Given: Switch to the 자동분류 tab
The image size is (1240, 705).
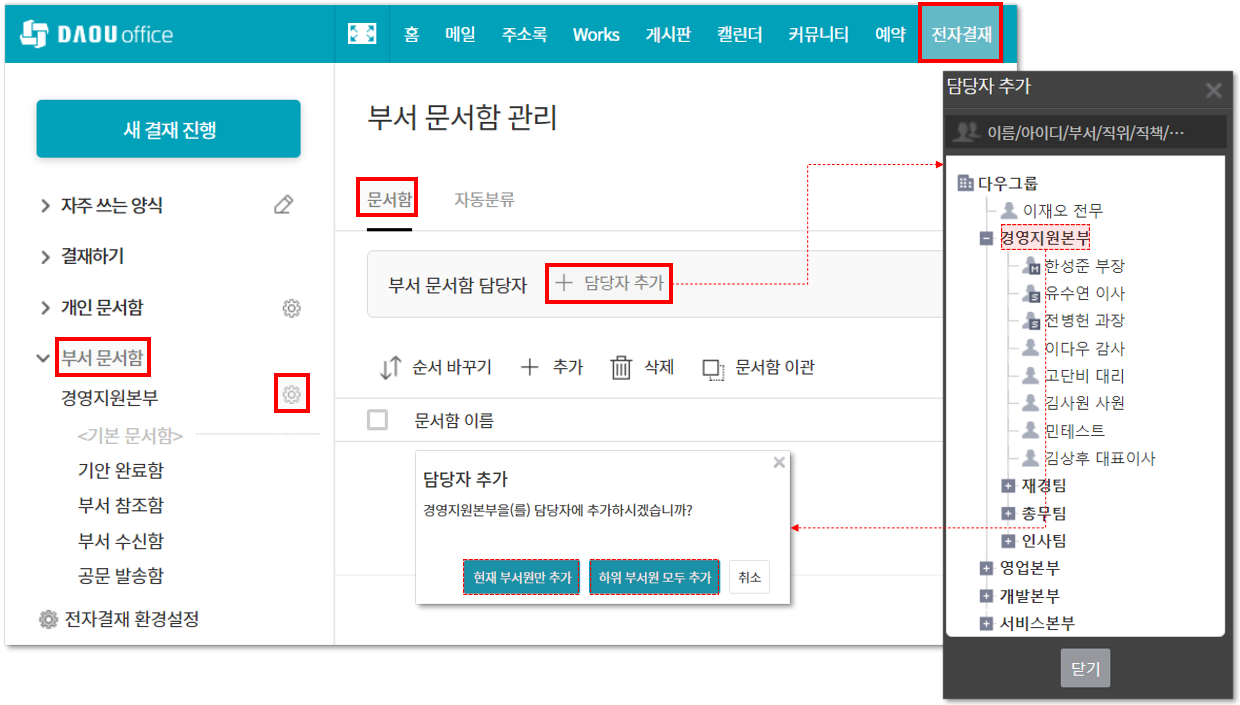Looking at the screenshot, I should tap(484, 199).
